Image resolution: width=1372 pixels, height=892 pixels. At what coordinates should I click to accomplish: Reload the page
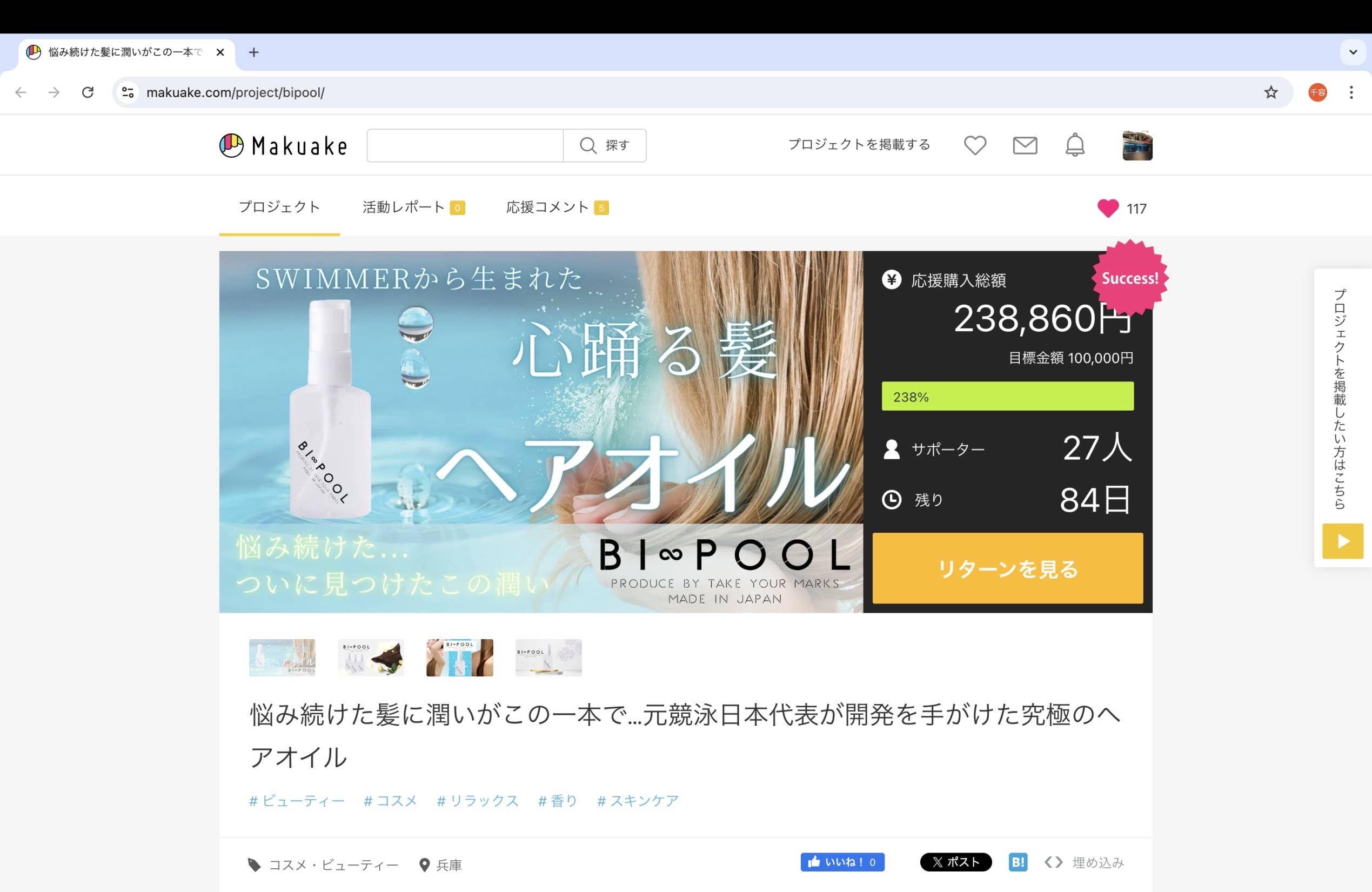pyautogui.click(x=88, y=92)
